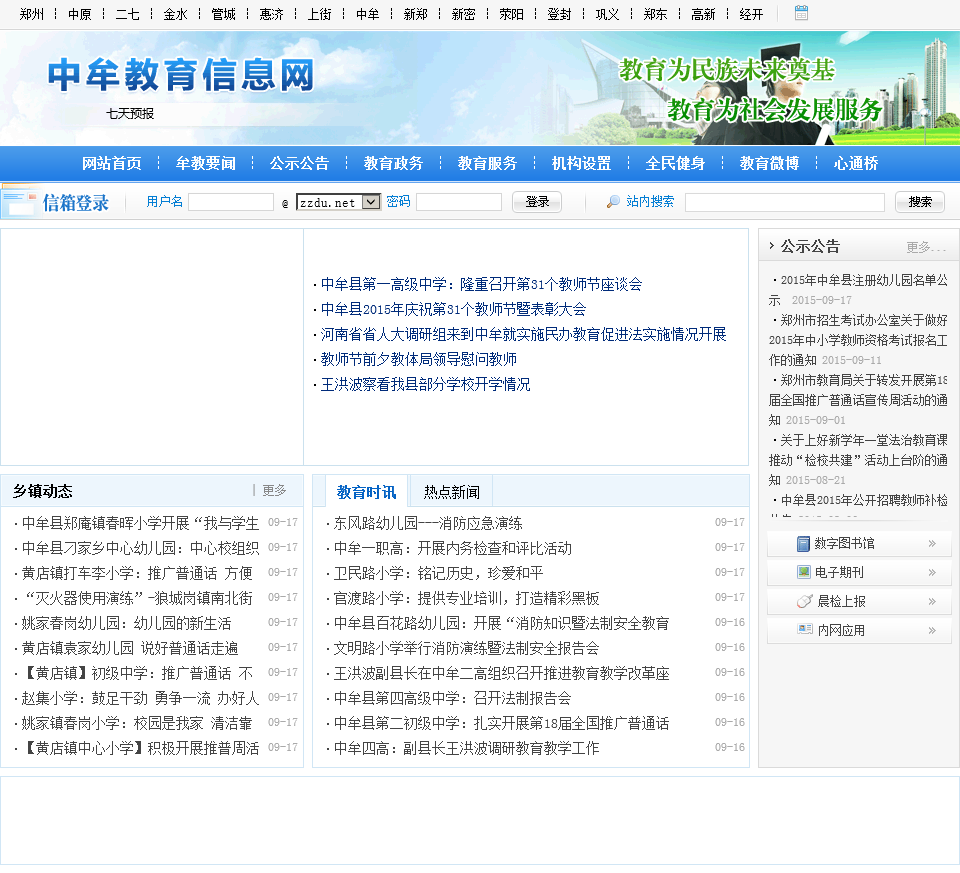
Task: Open the zzdu.net email domain dropdown
Action: pyautogui.click(x=370, y=202)
